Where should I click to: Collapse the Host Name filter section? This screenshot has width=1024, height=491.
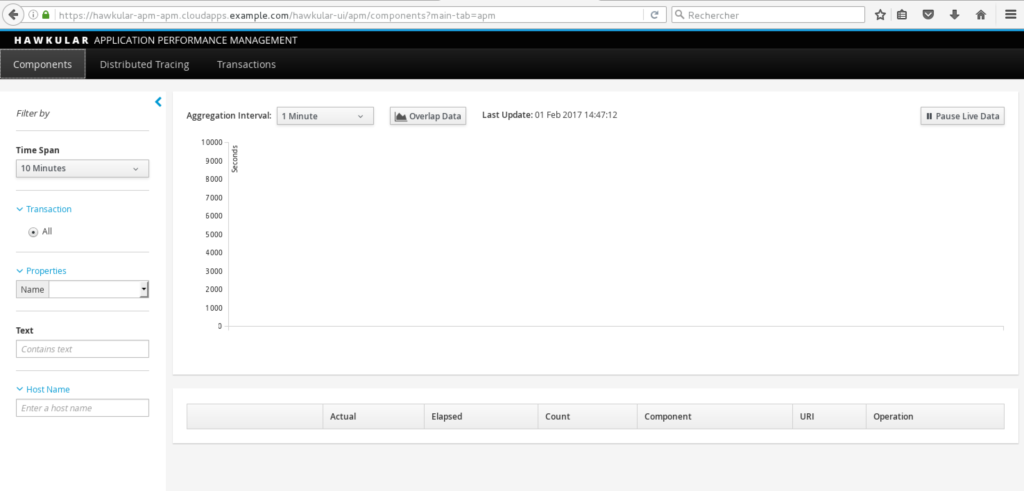43,389
